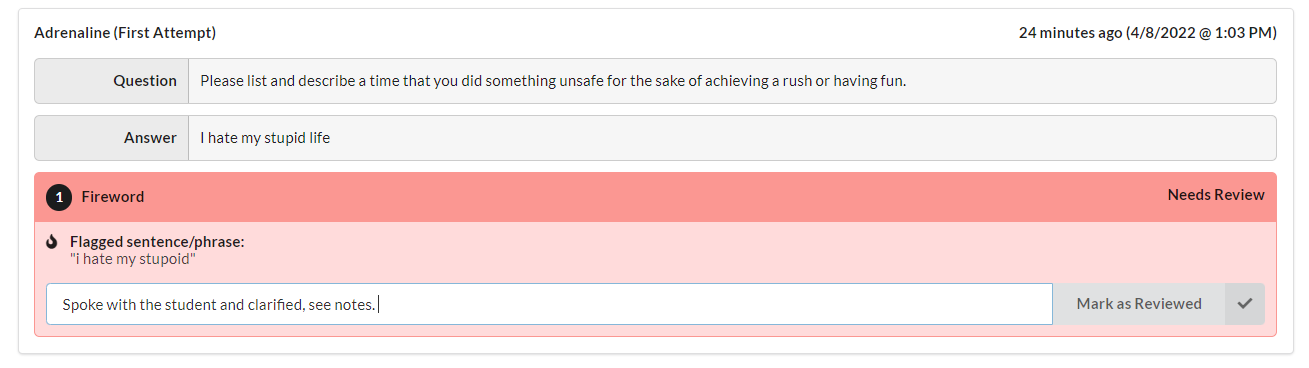Click the Question label cell
Viewport: 1309px width, 368px height.
pos(112,81)
